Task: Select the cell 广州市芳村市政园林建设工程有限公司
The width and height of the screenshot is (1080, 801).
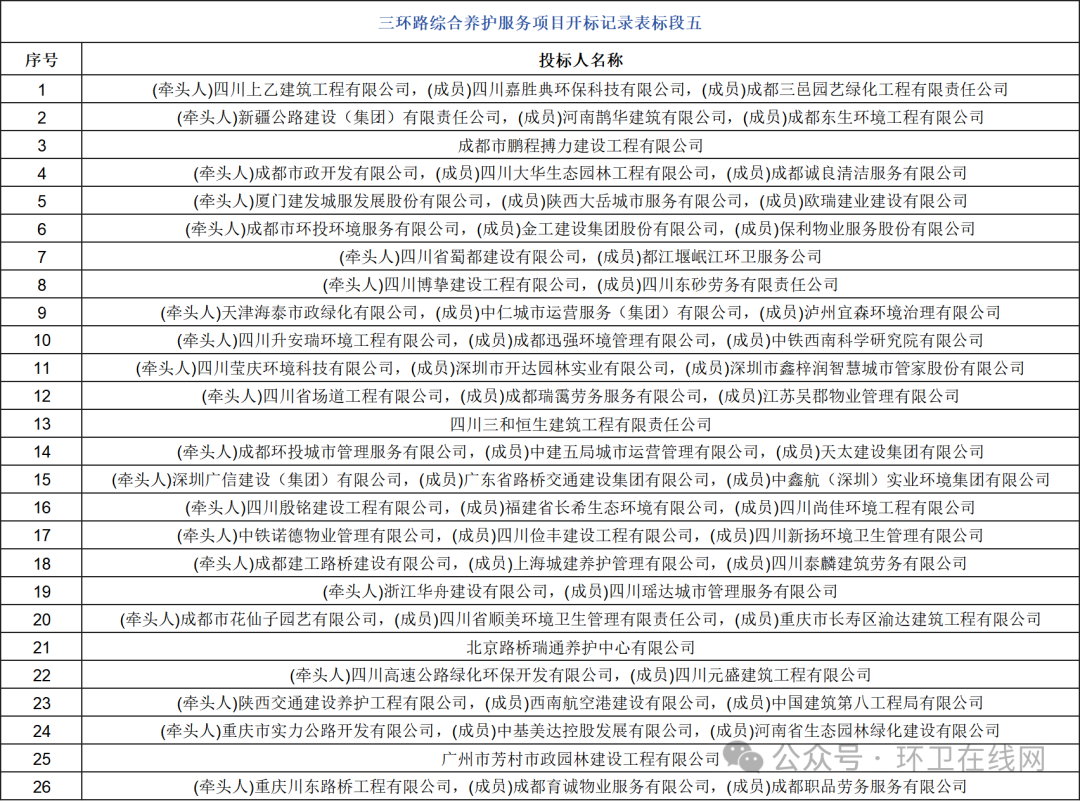Action: pos(581,759)
